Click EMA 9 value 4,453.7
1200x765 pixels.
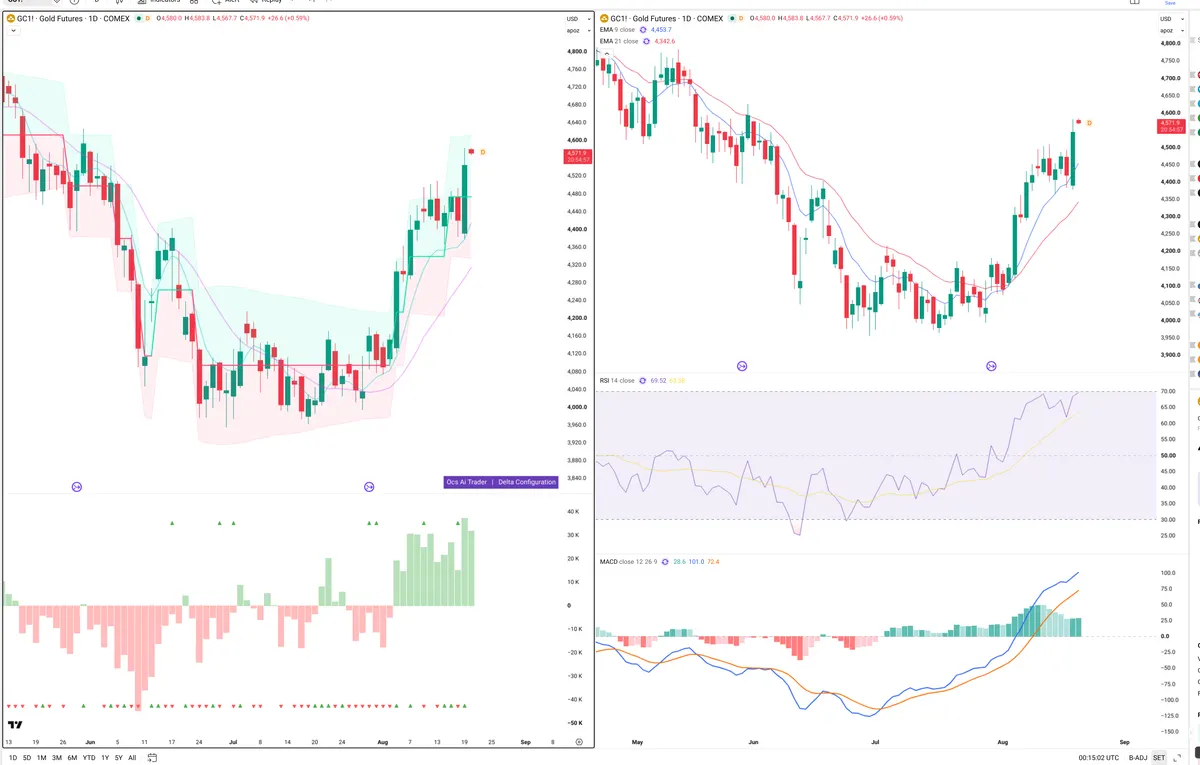662,31
